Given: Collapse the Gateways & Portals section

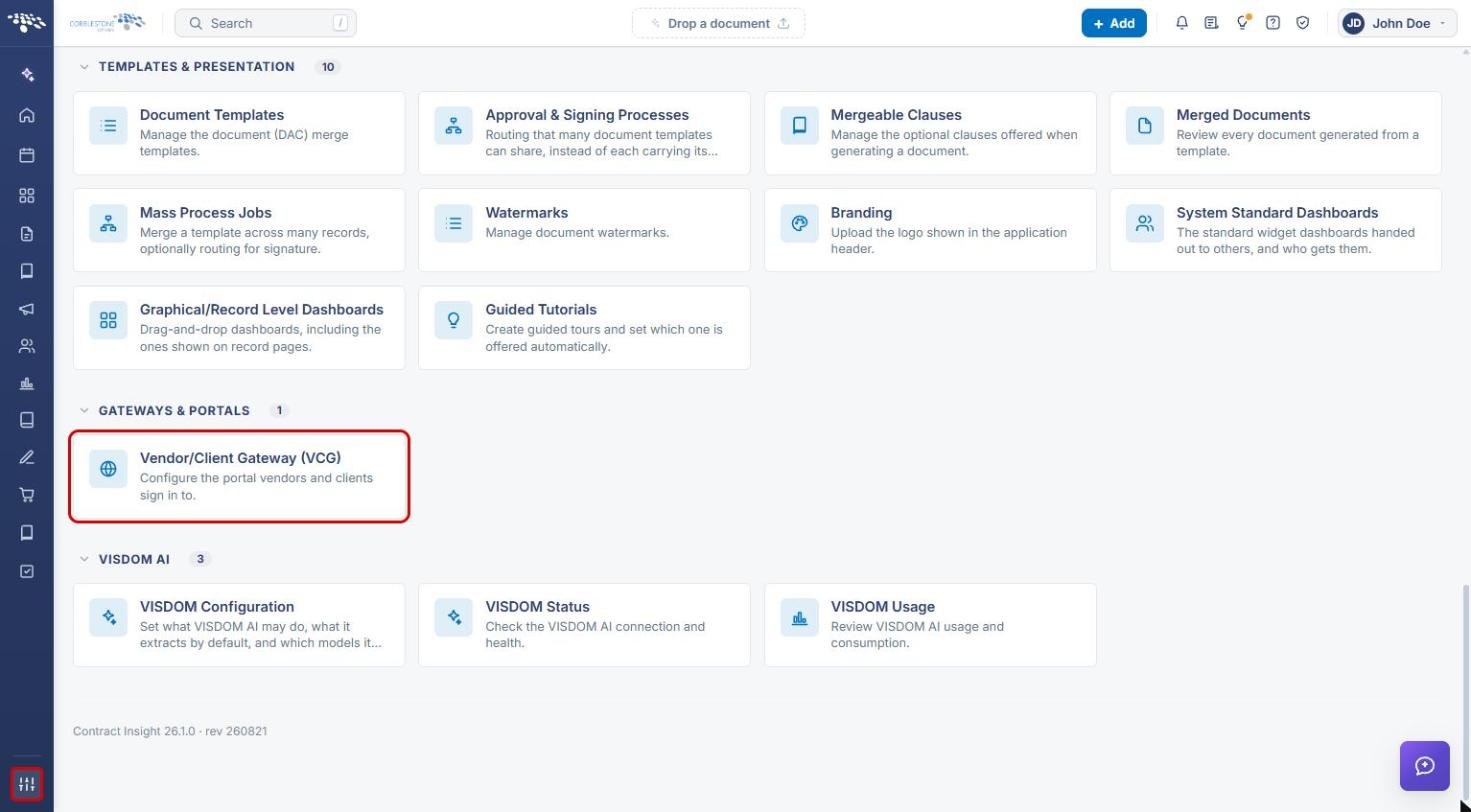Looking at the screenshot, I should click(x=84, y=410).
